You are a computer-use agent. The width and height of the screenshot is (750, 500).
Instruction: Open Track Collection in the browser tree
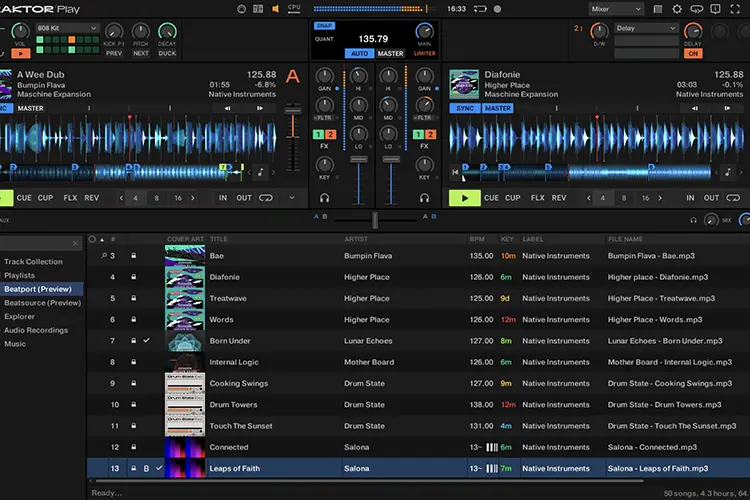[x=33, y=262]
